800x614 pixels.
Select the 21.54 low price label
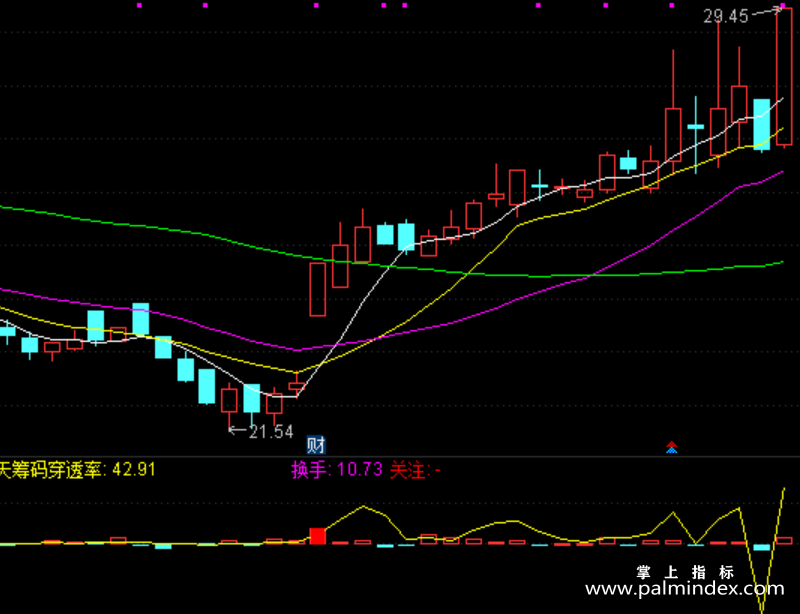pos(271,432)
